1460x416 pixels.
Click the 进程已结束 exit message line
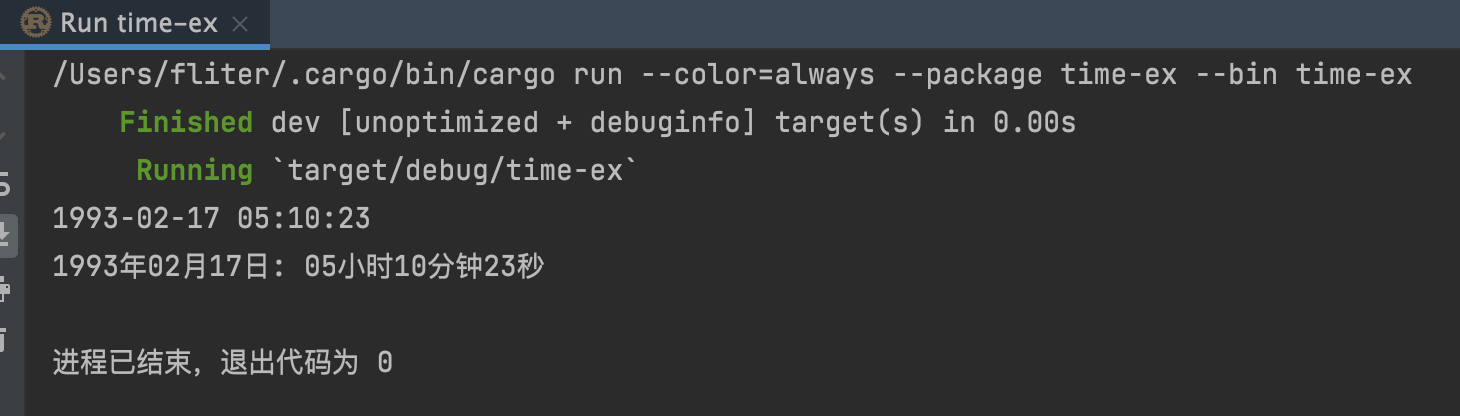click(222, 362)
